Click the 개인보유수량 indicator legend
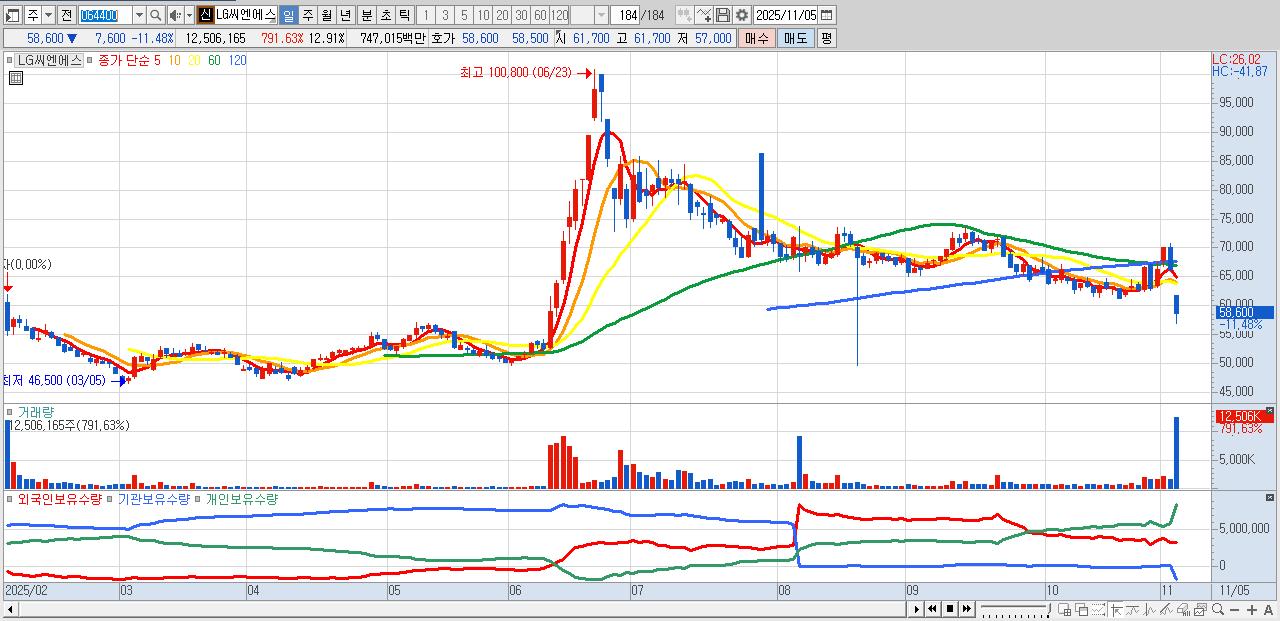 242,498
